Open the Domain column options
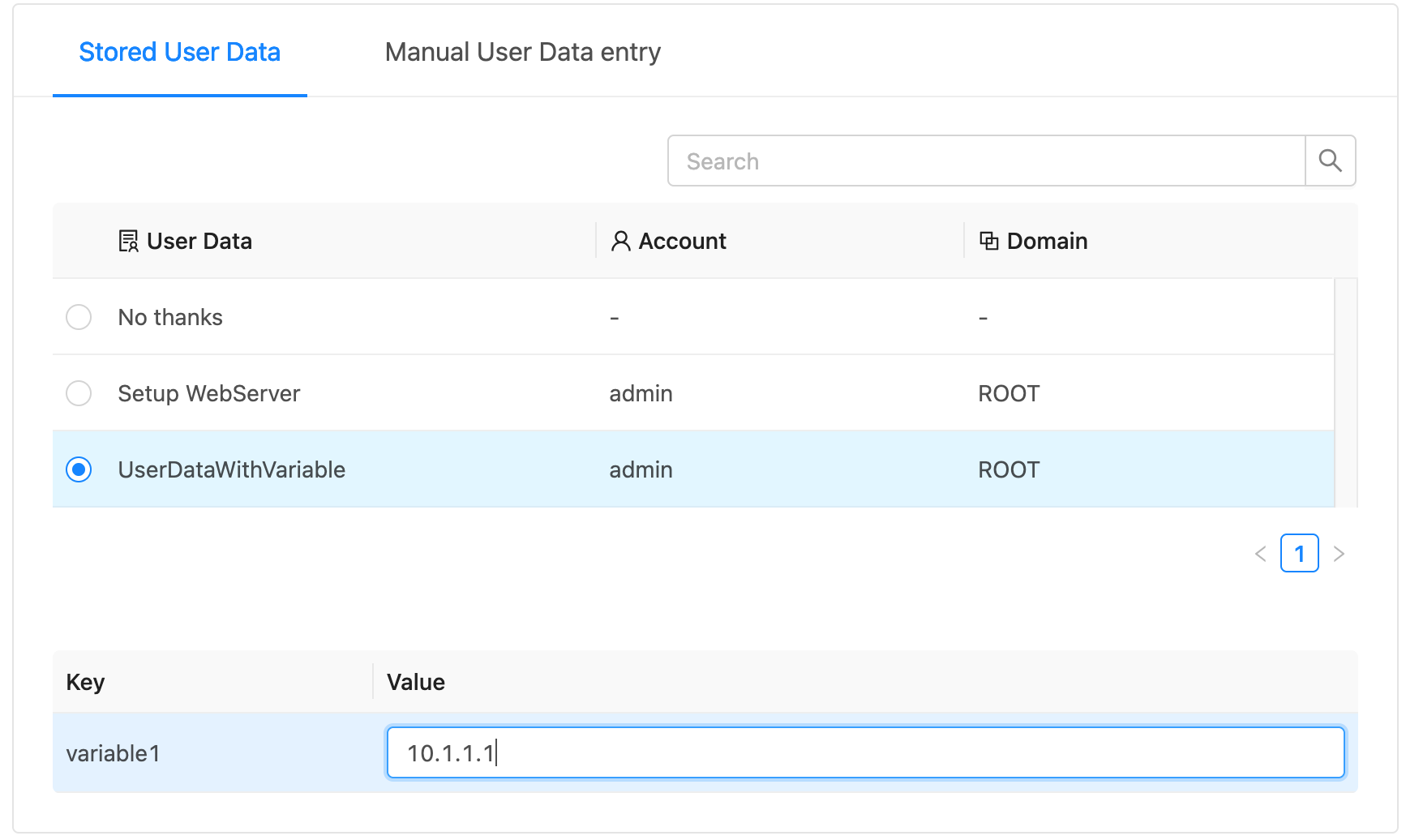Image resolution: width=1406 pixels, height=840 pixels. tap(1047, 240)
